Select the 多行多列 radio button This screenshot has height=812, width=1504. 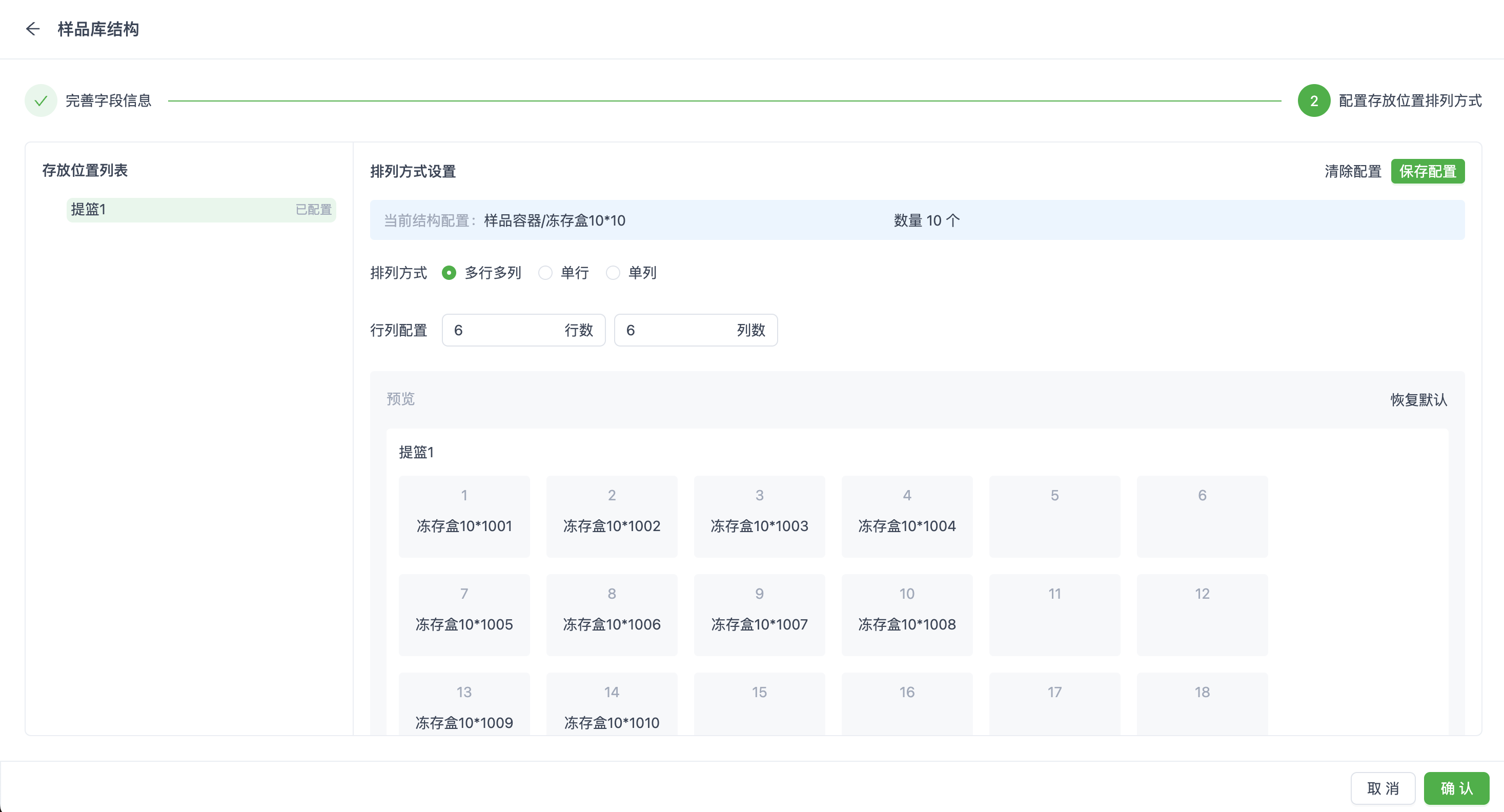(449, 273)
